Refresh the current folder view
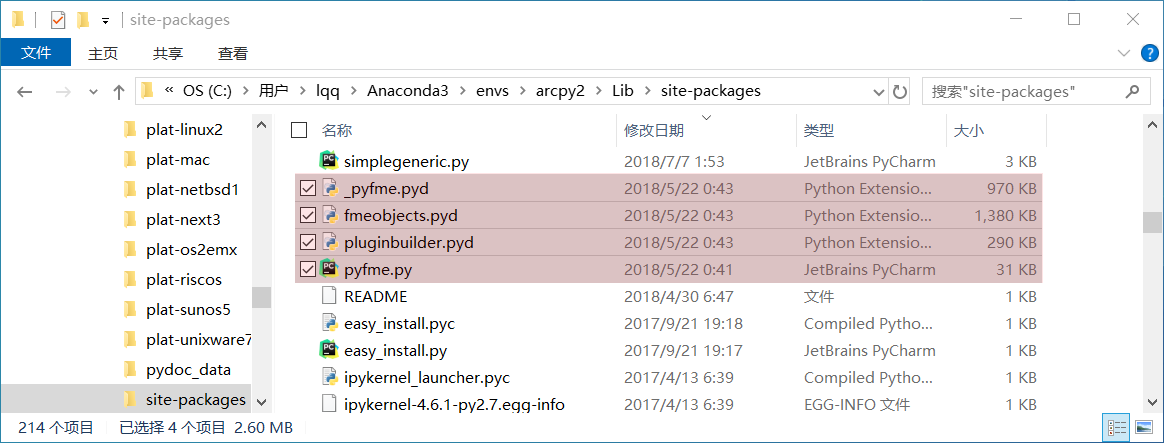 pyautogui.click(x=900, y=92)
